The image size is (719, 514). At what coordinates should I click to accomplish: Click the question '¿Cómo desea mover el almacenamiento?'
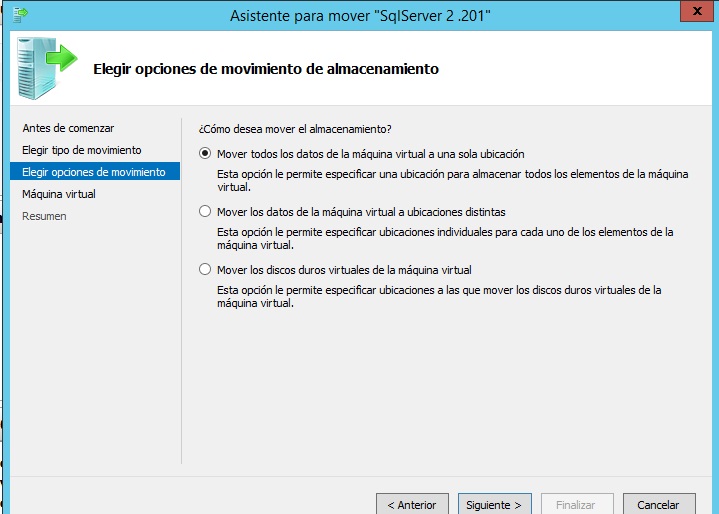point(295,129)
